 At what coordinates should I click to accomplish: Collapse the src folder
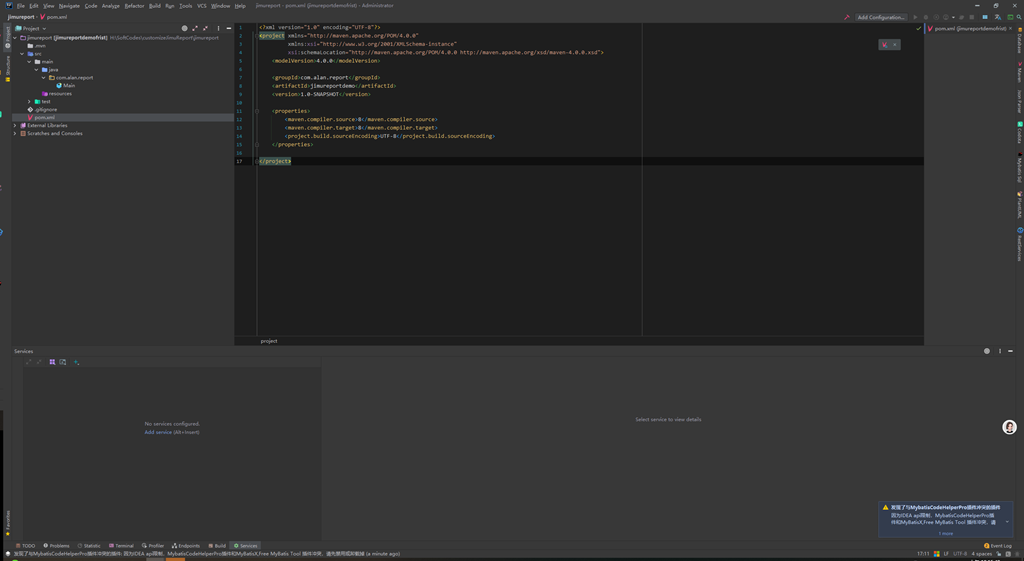[22, 54]
